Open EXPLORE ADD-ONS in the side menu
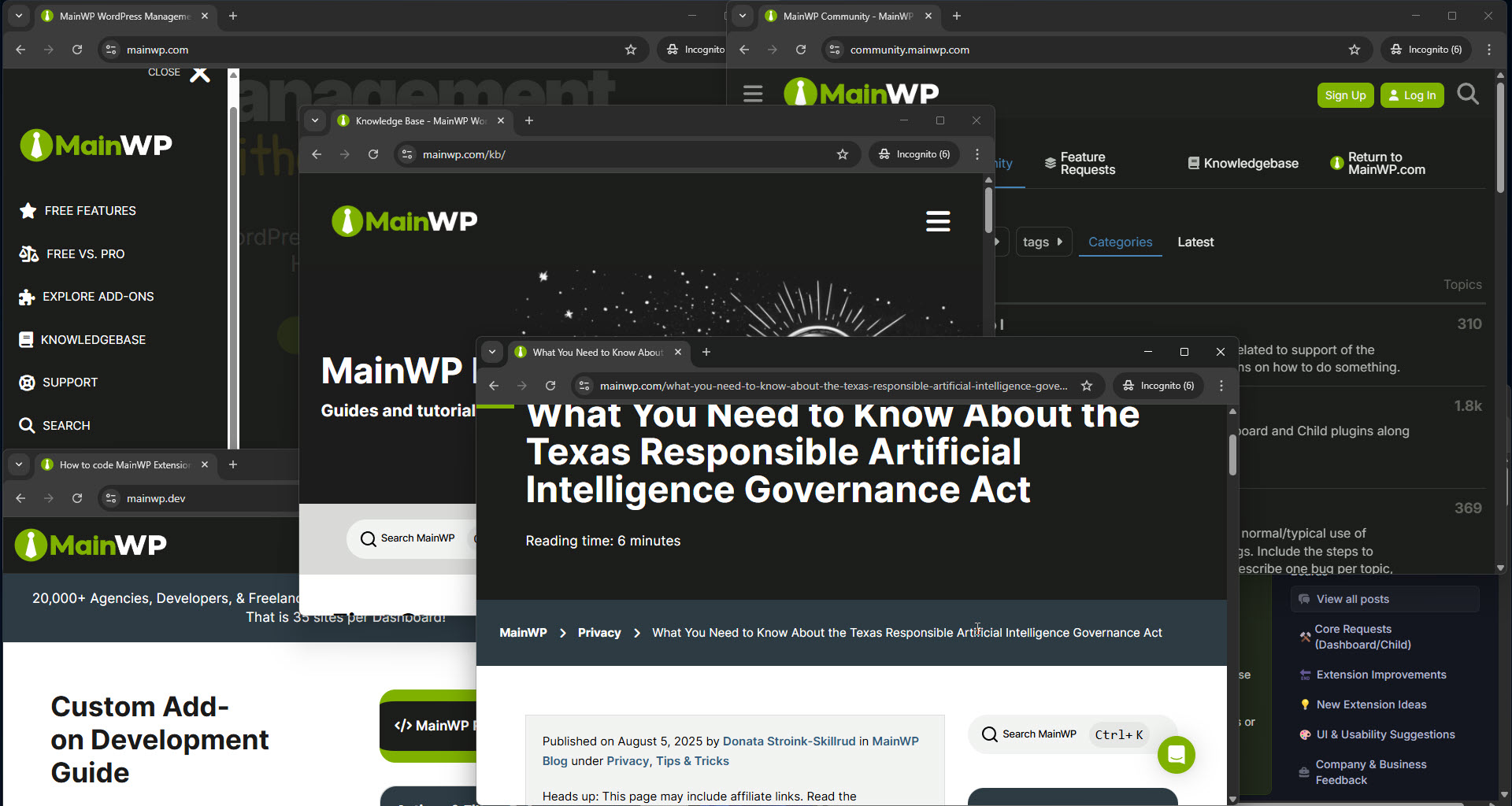This screenshot has height=806, width=1512. click(98, 297)
